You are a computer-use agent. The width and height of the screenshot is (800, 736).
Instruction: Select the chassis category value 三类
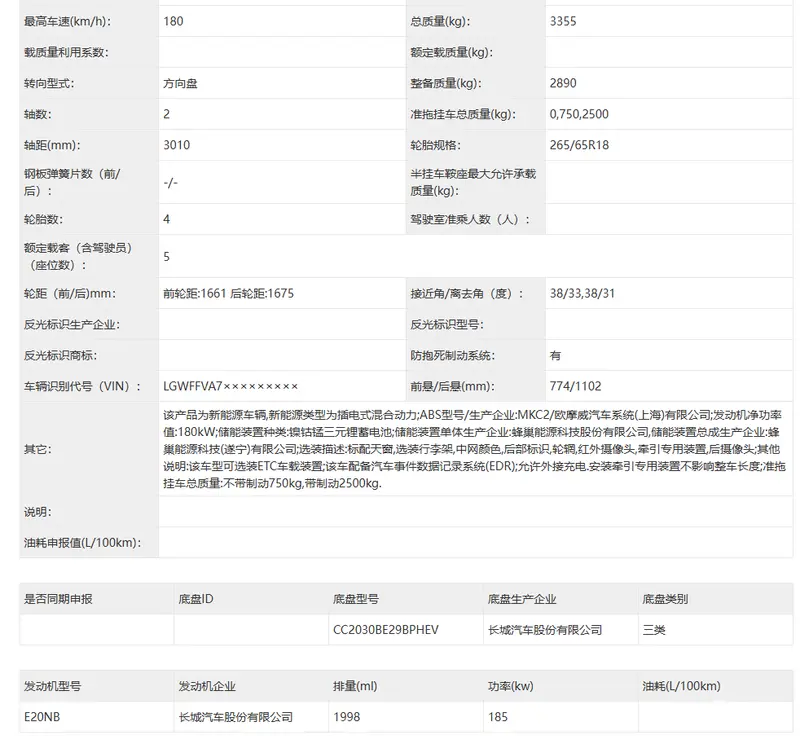[x=653, y=630]
